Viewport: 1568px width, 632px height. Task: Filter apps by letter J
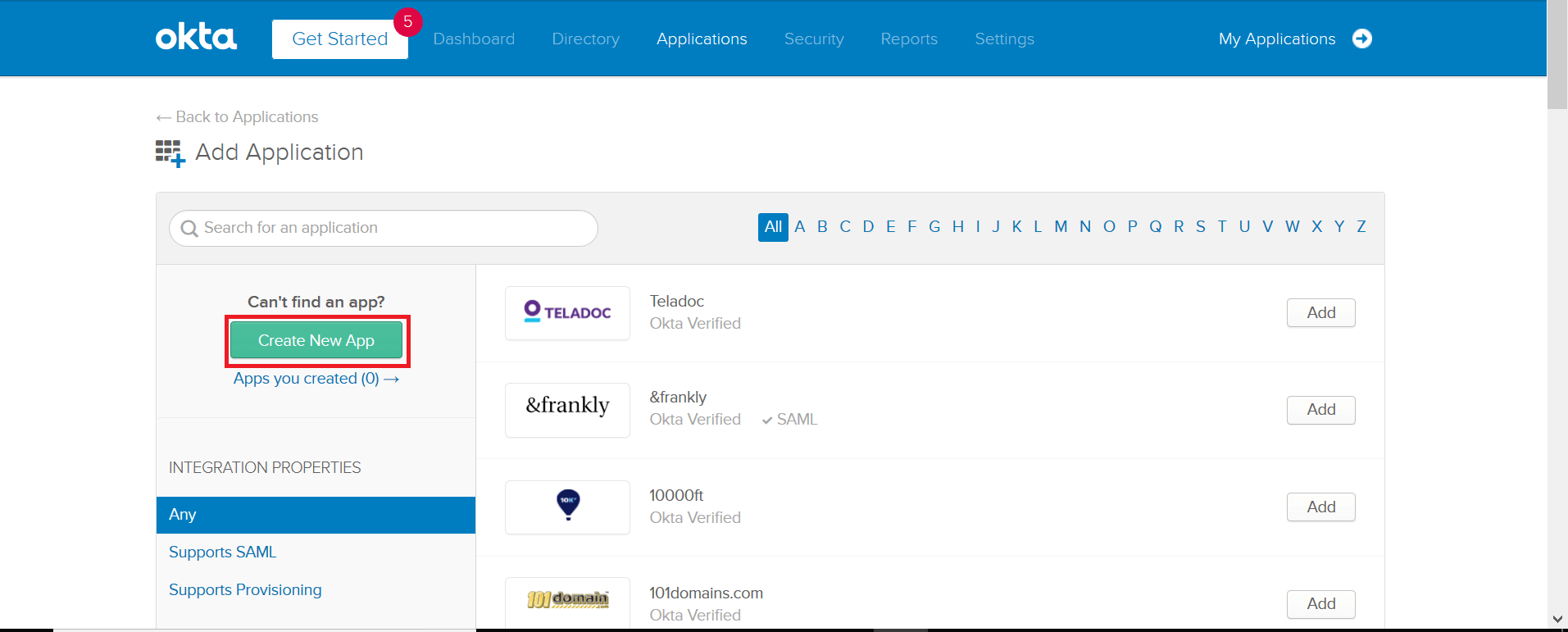point(996,227)
